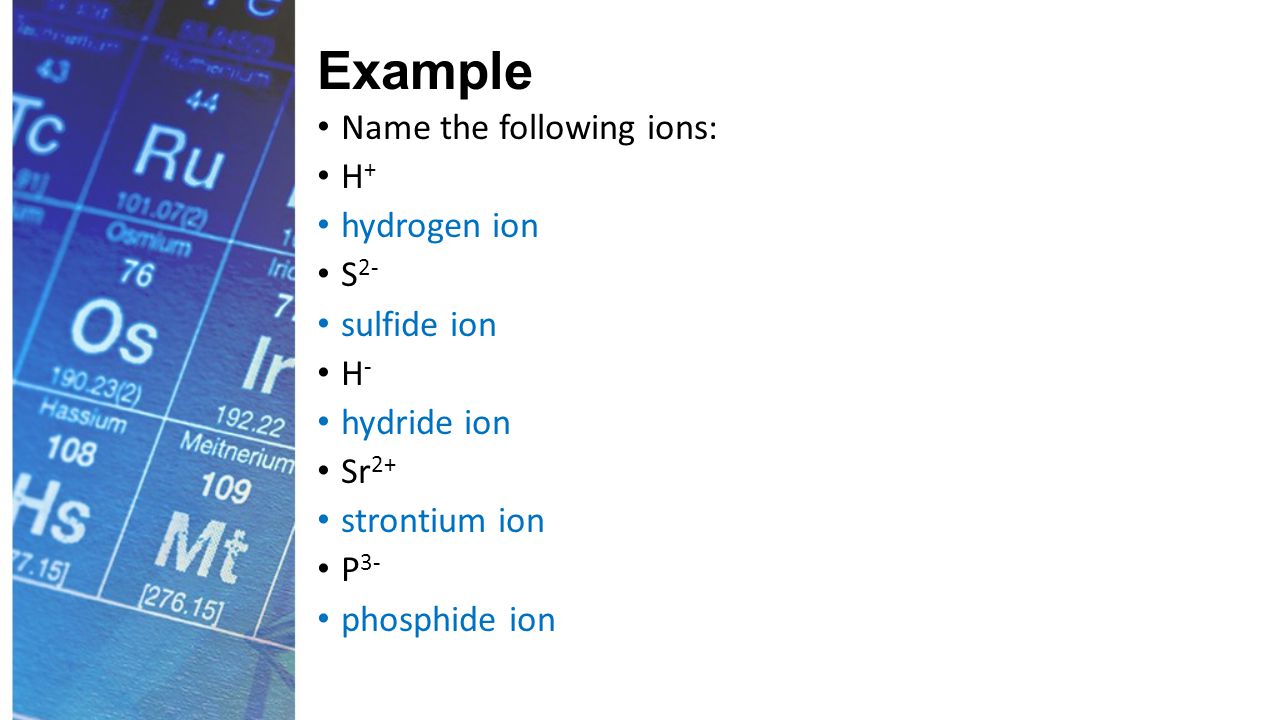The width and height of the screenshot is (1280, 720).
Task: Click the Sr2+ ion formula
Action: point(368,471)
